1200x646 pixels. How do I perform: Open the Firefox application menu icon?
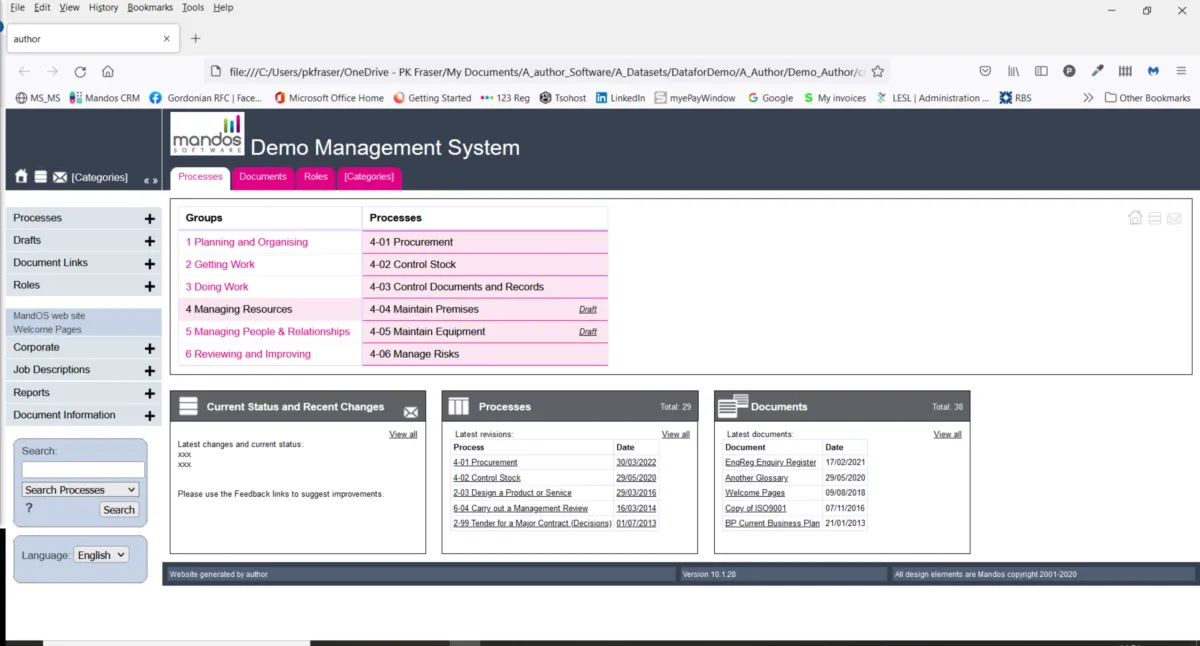1181,71
